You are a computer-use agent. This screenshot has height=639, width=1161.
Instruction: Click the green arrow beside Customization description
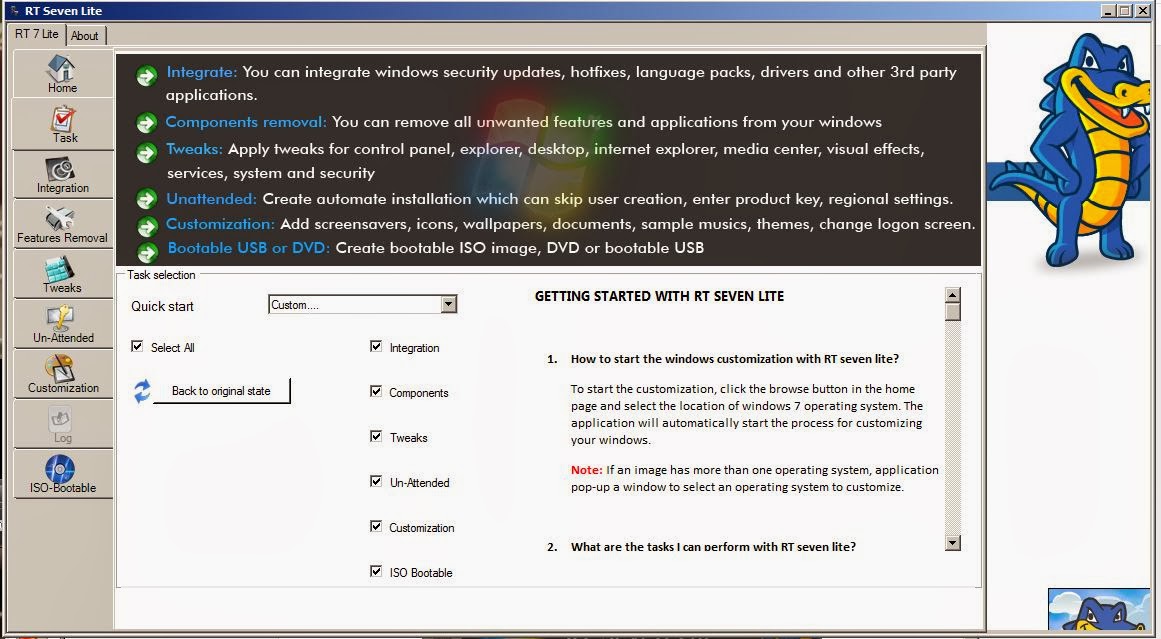147,226
